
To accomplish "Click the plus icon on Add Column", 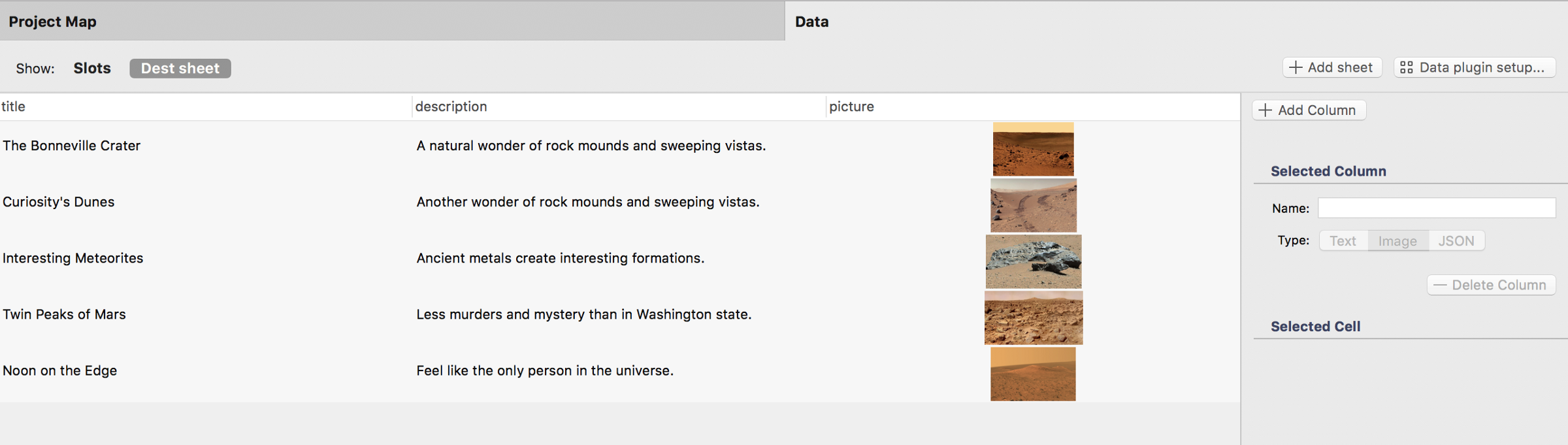I will coord(1266,110).
